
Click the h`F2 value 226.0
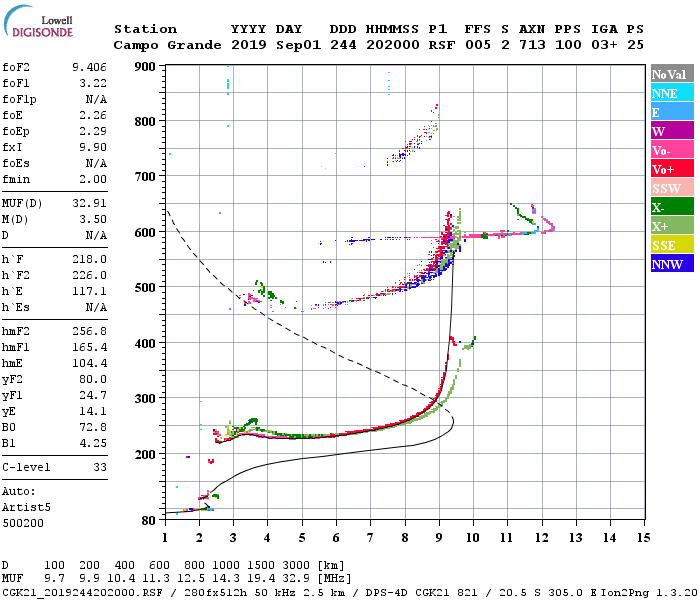point(89,275)
